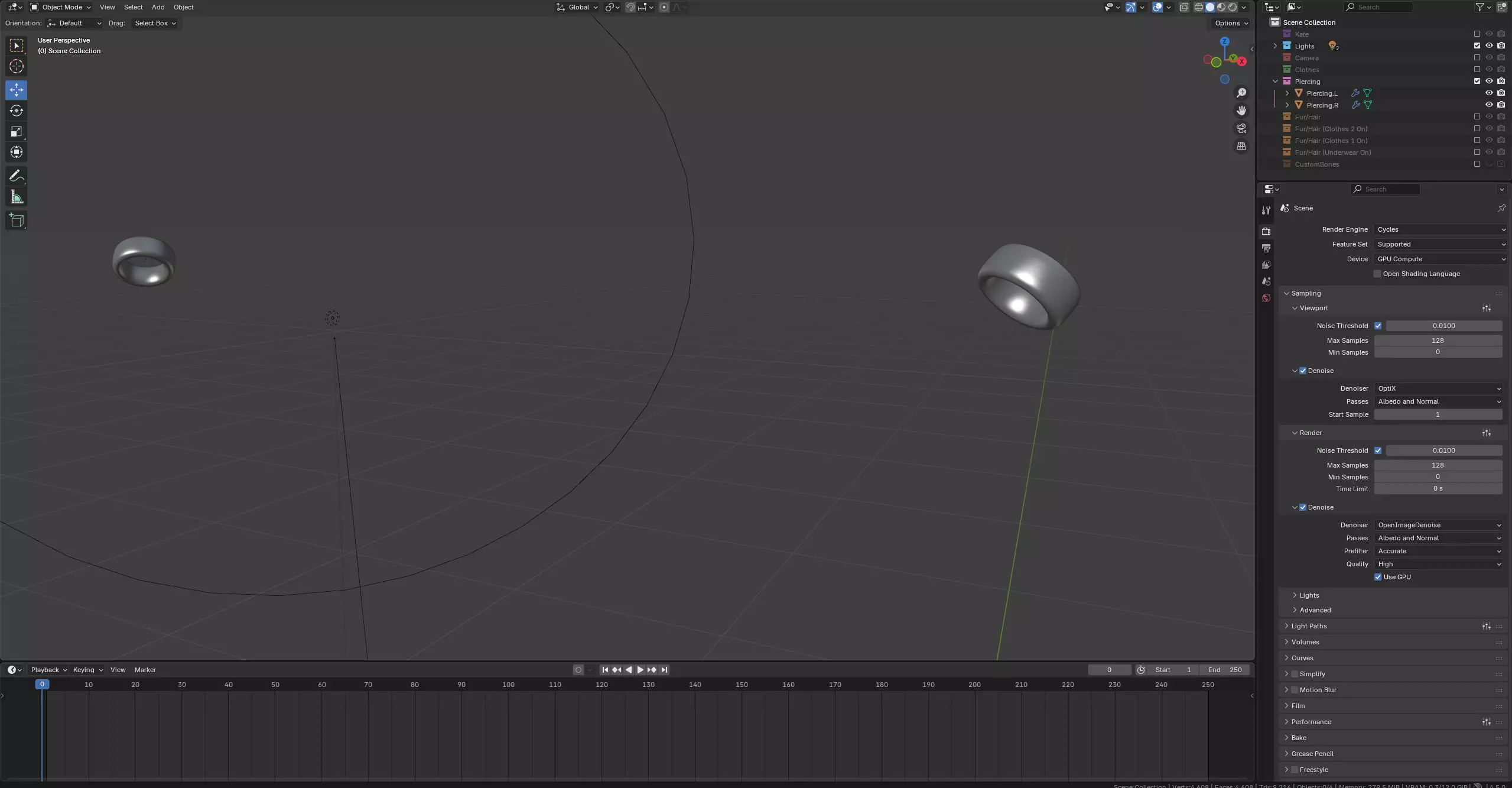Image resolution: width=1512 pixels, height=788 pixels.
Task: Enable Open Shading Language checkbox
Action: click(1377, 274)
